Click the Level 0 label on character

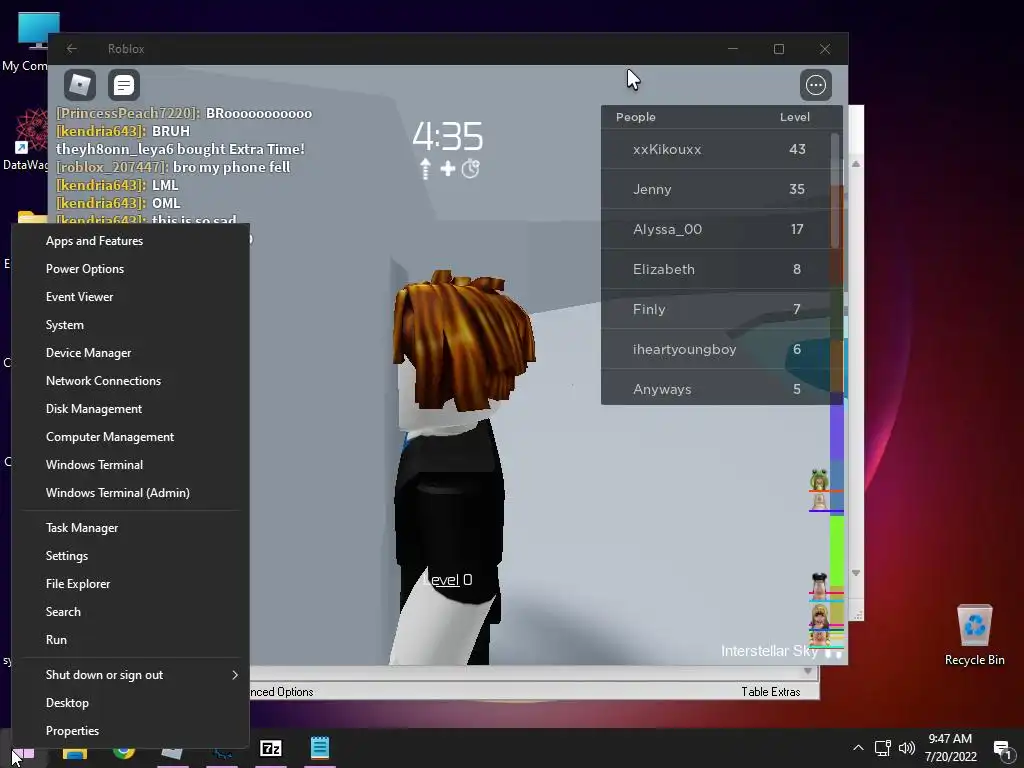[448, 580]
